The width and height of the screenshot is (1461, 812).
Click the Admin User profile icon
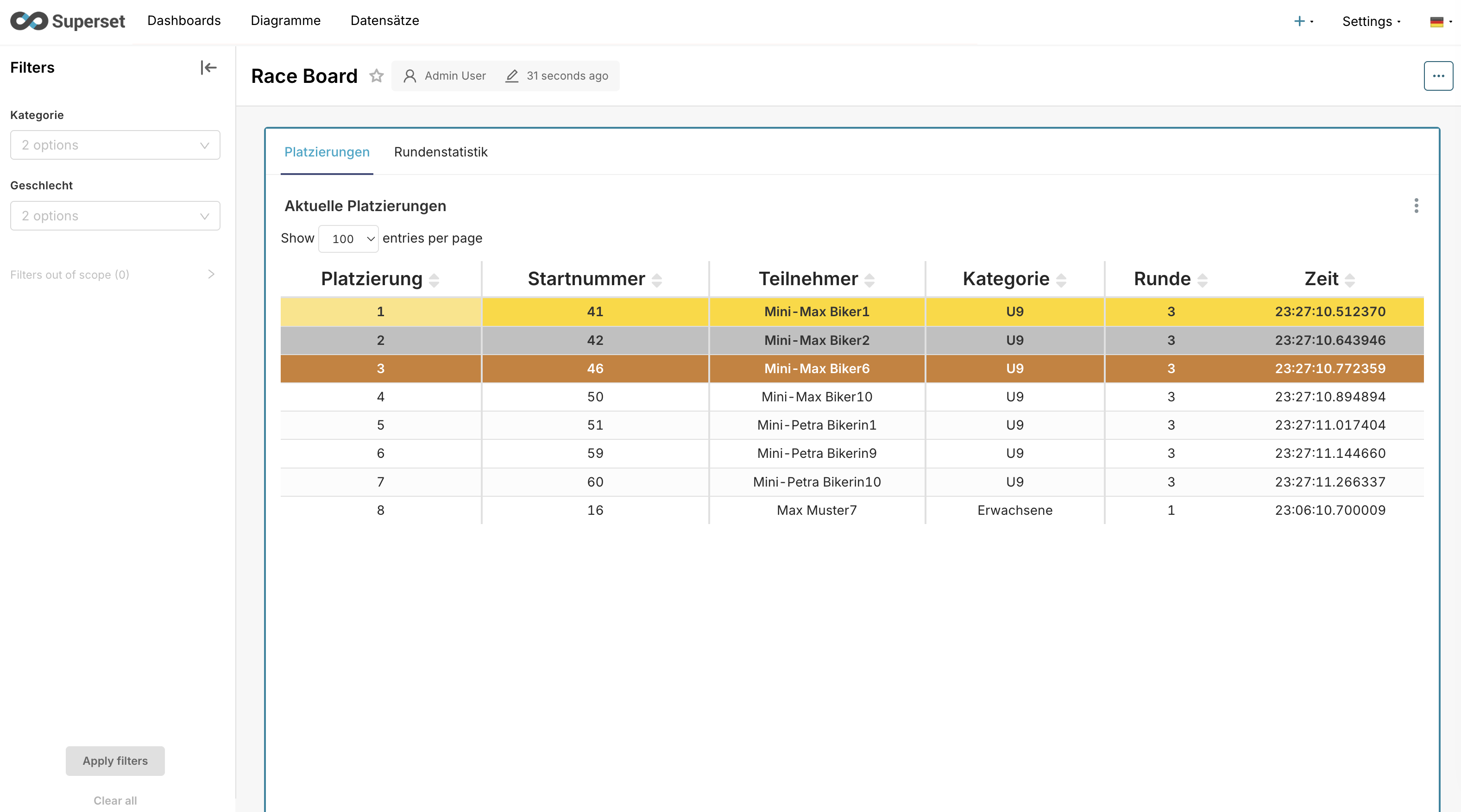[409, 75]
